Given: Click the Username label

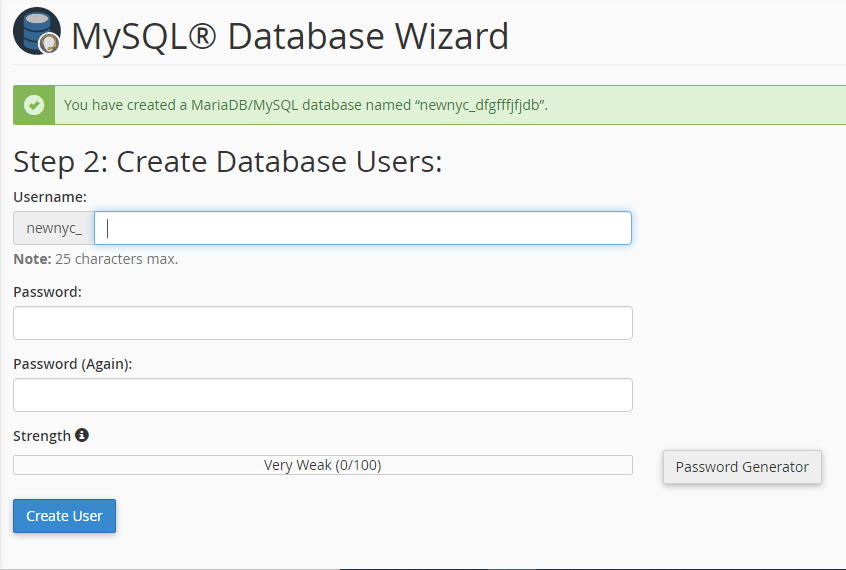Looking at the screenshot, I should [50, 197].
